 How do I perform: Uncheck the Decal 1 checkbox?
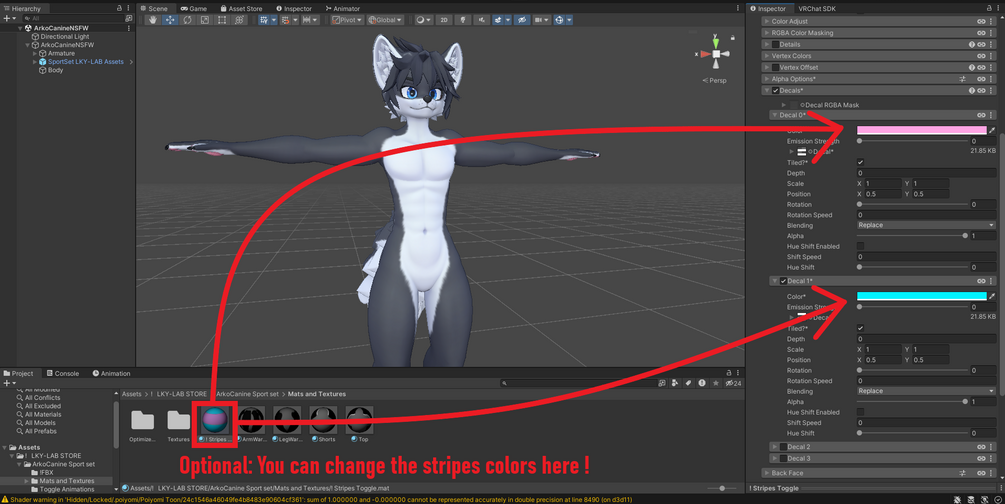click(783, 281)
